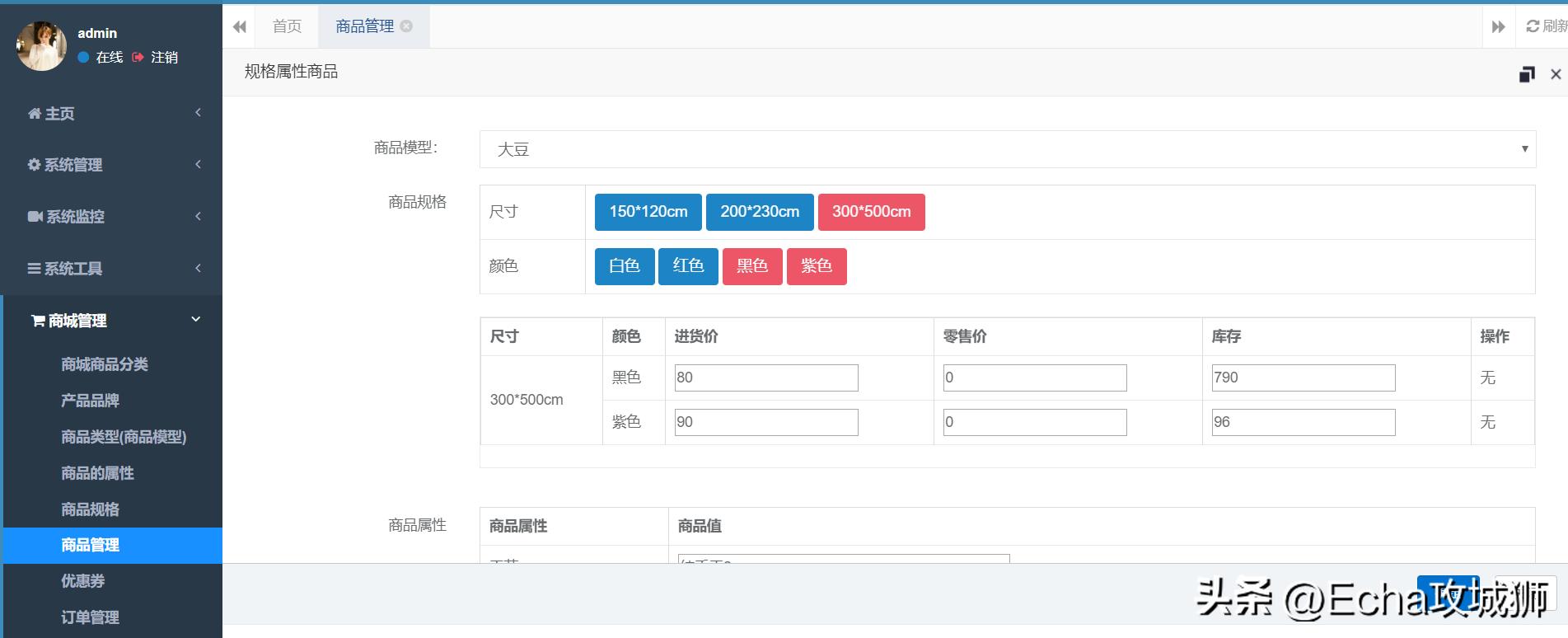Toggle the 300*500cm size spec button
Image resolution: width=1568 pixels, height=638 pixels.
point(871,212)
